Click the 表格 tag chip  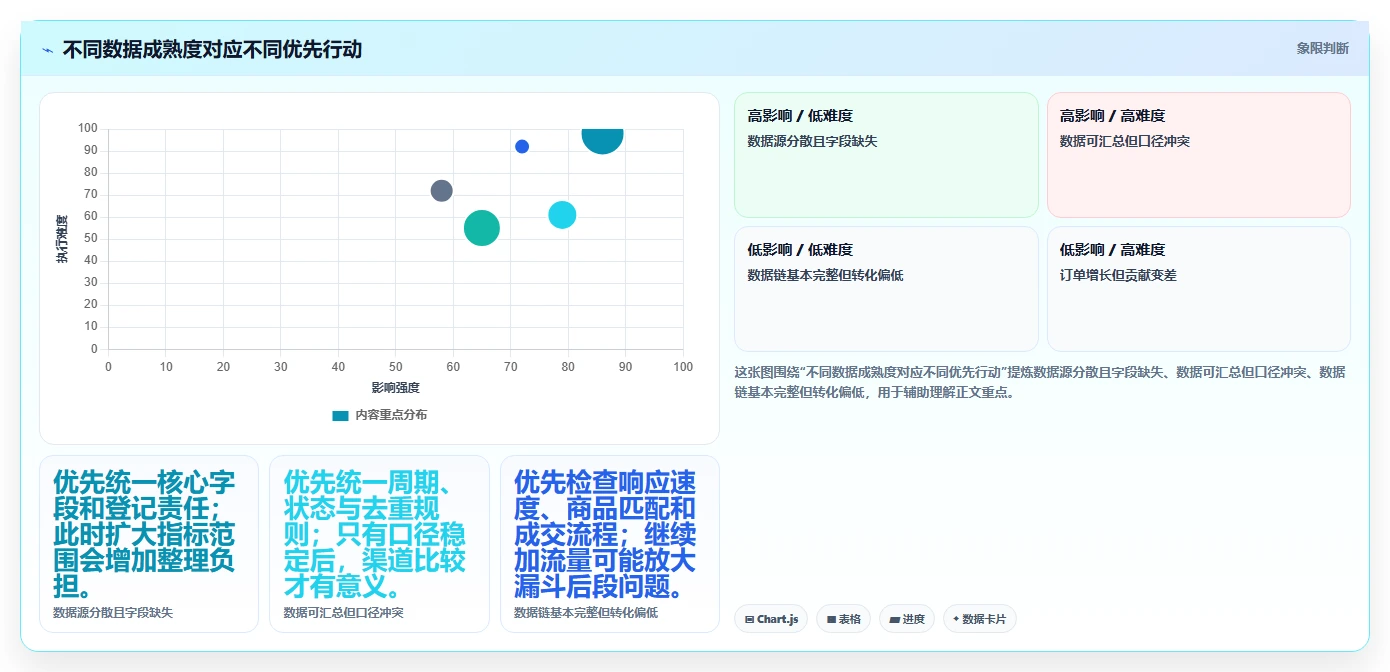pyautogui.click(x=844, y=619)
